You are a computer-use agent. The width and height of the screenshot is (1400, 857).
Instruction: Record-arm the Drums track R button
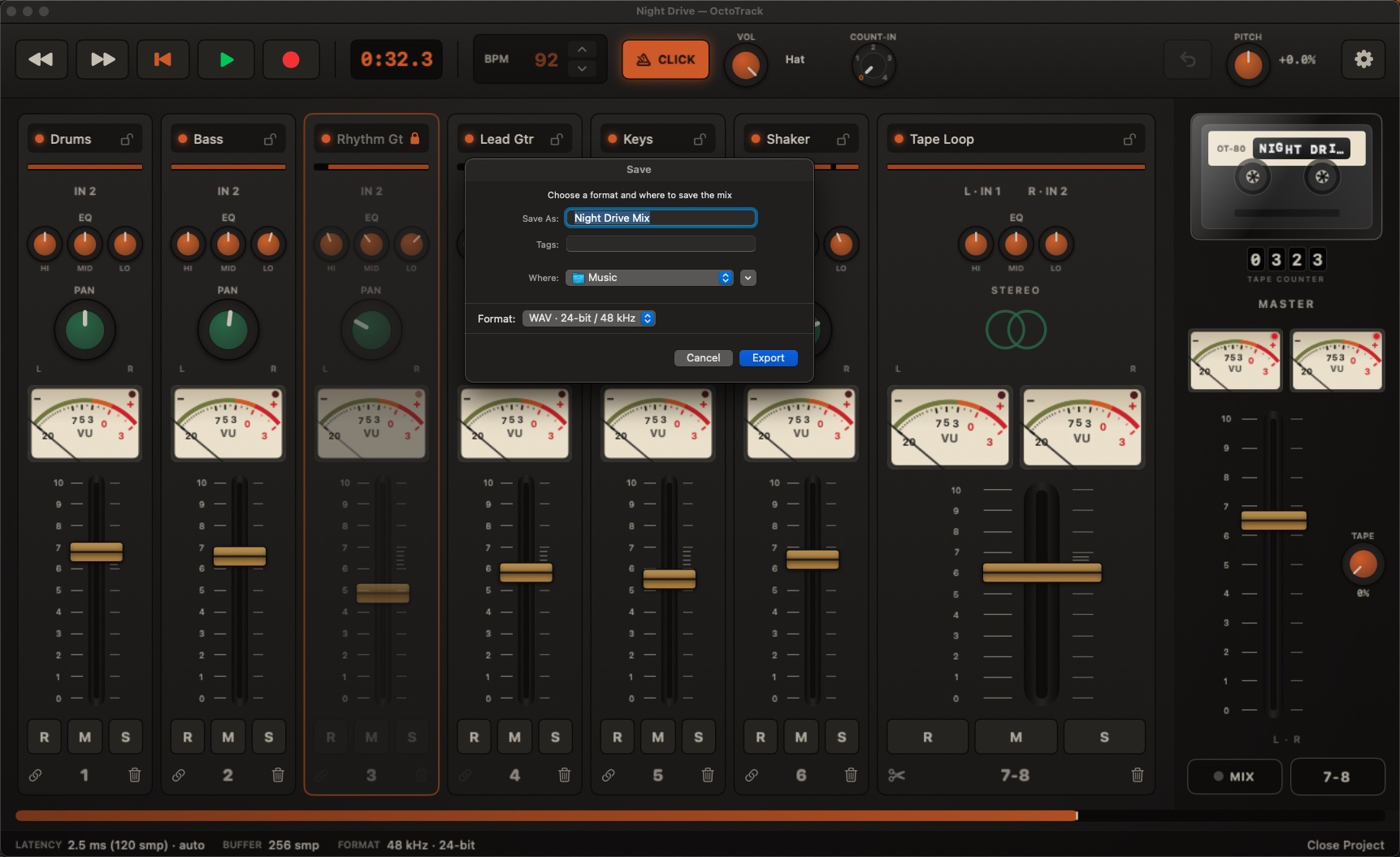pyautogui.click(x=45, y=737)
